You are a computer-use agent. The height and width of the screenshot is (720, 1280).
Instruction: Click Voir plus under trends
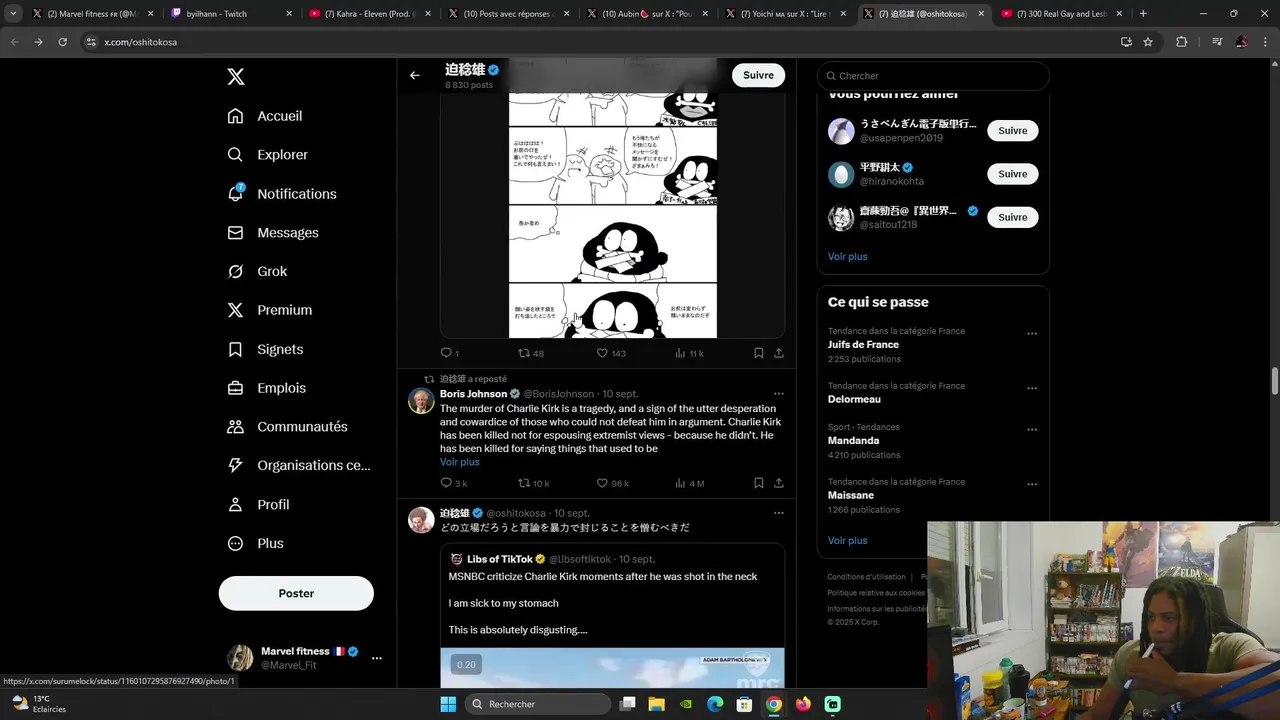point(847,541)
